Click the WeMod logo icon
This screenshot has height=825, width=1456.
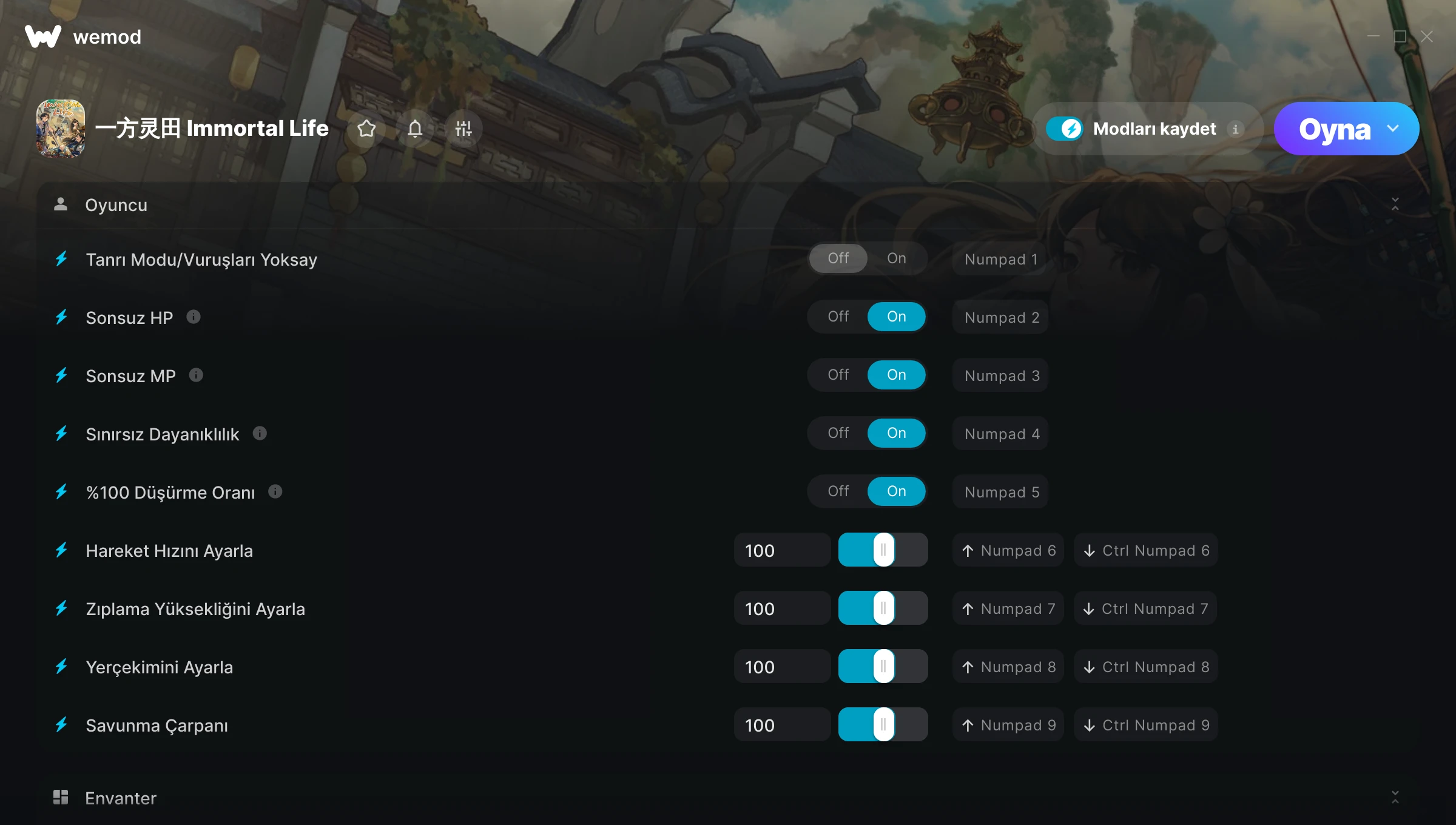(x=43, y=36)
